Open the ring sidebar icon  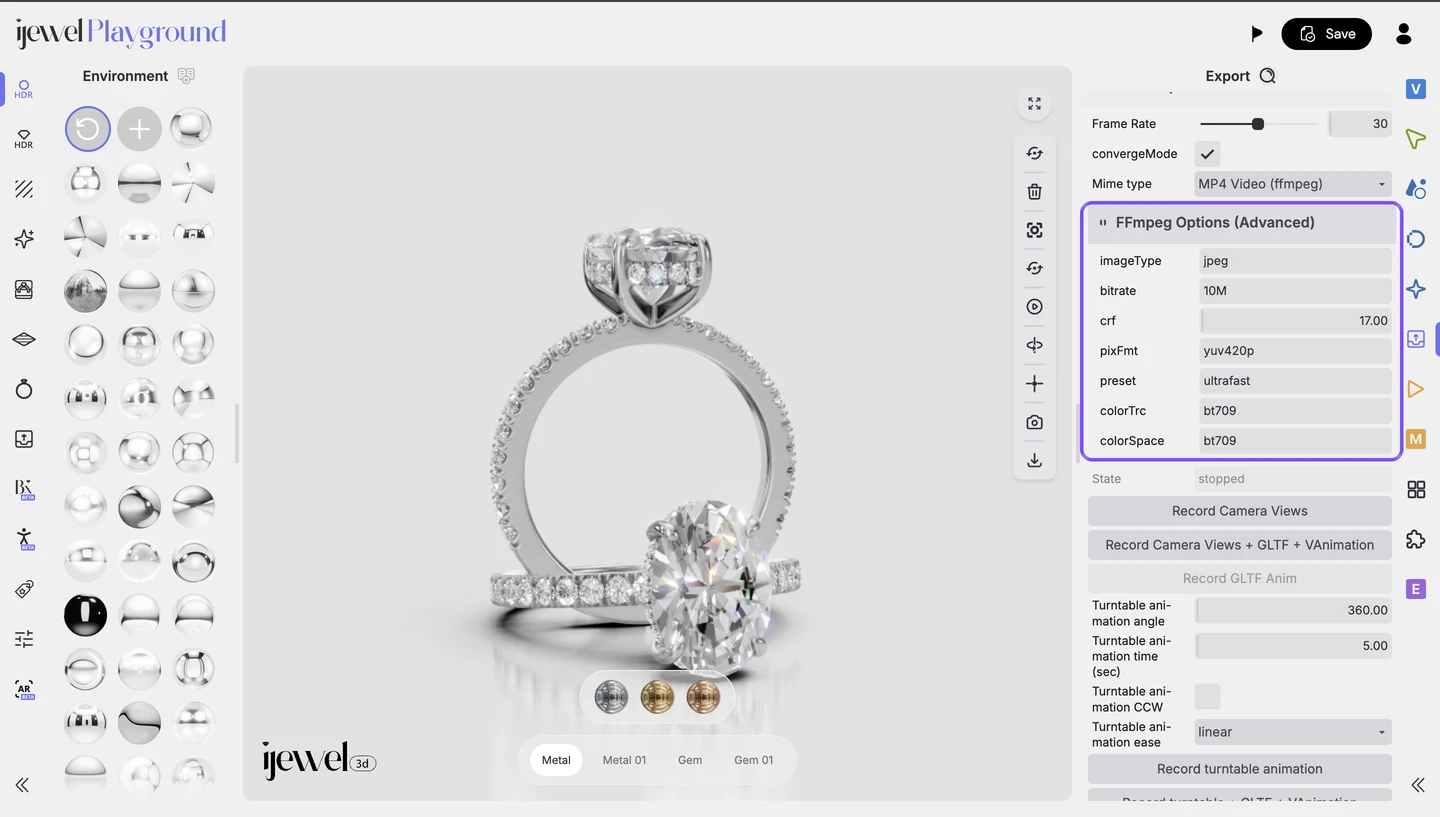24,389
